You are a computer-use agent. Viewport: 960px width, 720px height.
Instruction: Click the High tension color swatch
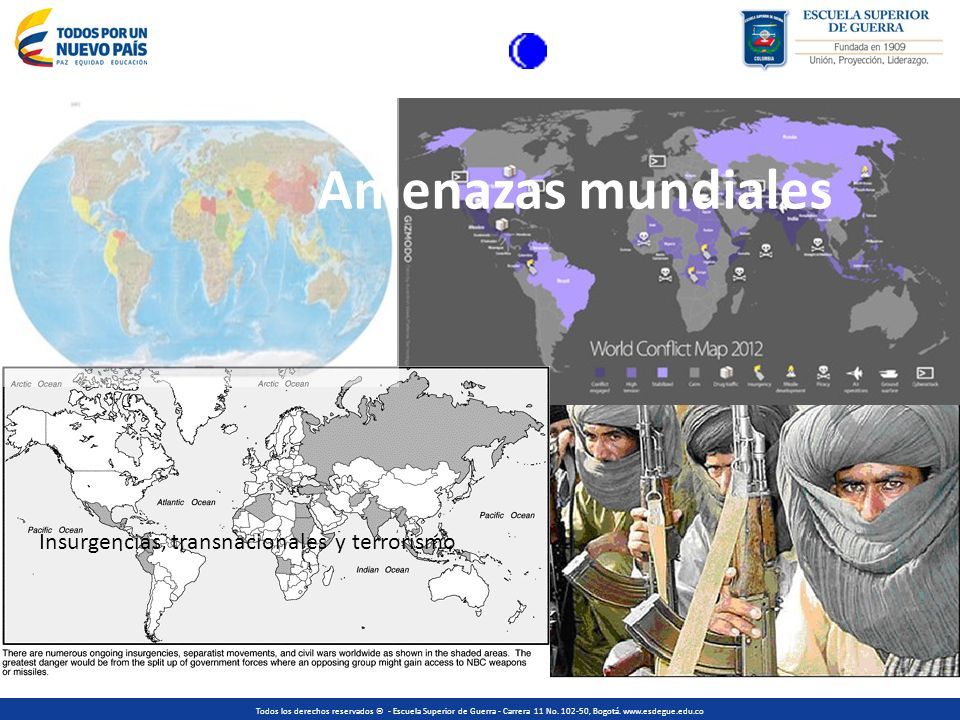click(x=631, y=372)
